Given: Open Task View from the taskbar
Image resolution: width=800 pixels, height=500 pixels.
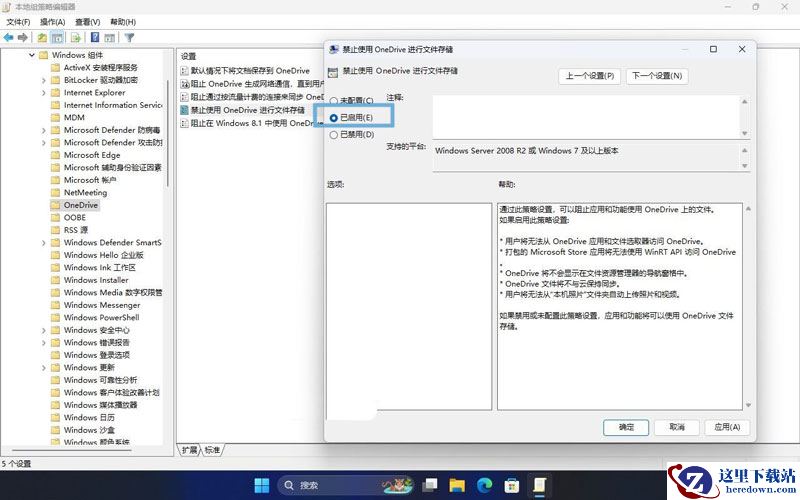Looking at the screenshot, I should (x=430, y=485).
